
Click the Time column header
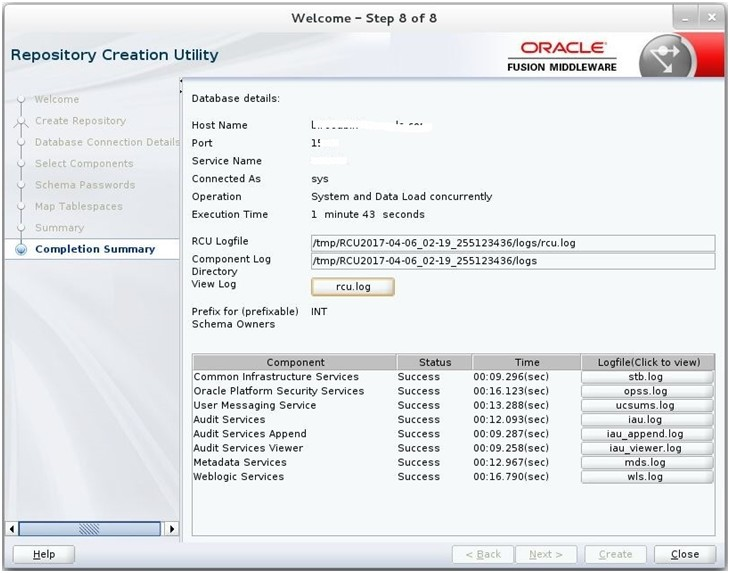point(527,362)
